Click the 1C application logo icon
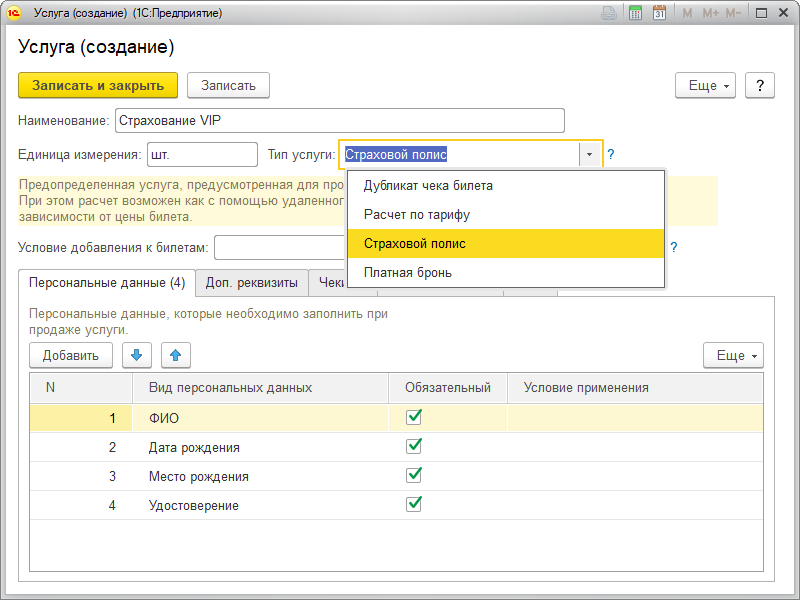The height and width of the screenshot is (600, 800). (14, 13)
